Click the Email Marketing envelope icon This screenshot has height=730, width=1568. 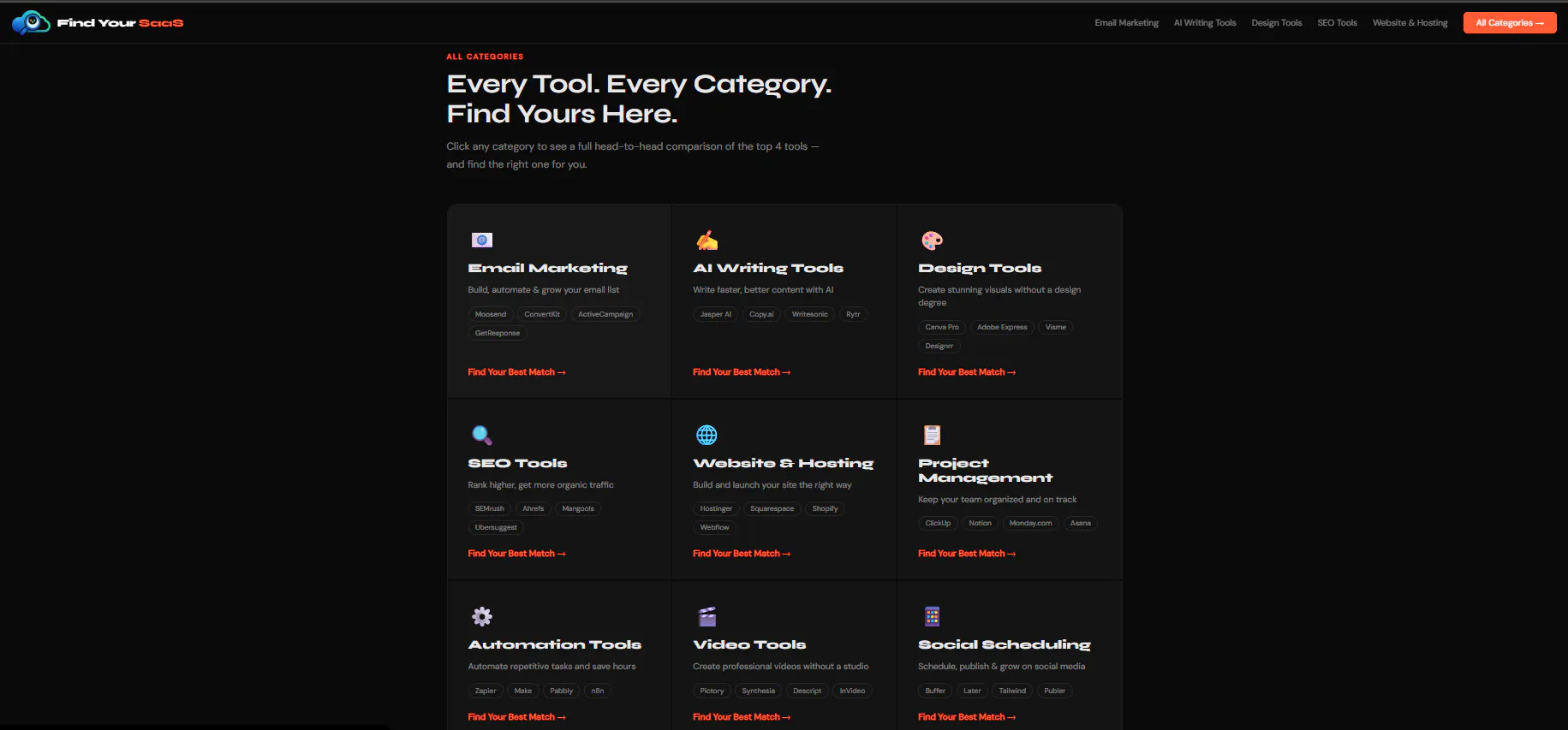pyautogui.click(x=482, y=240)
